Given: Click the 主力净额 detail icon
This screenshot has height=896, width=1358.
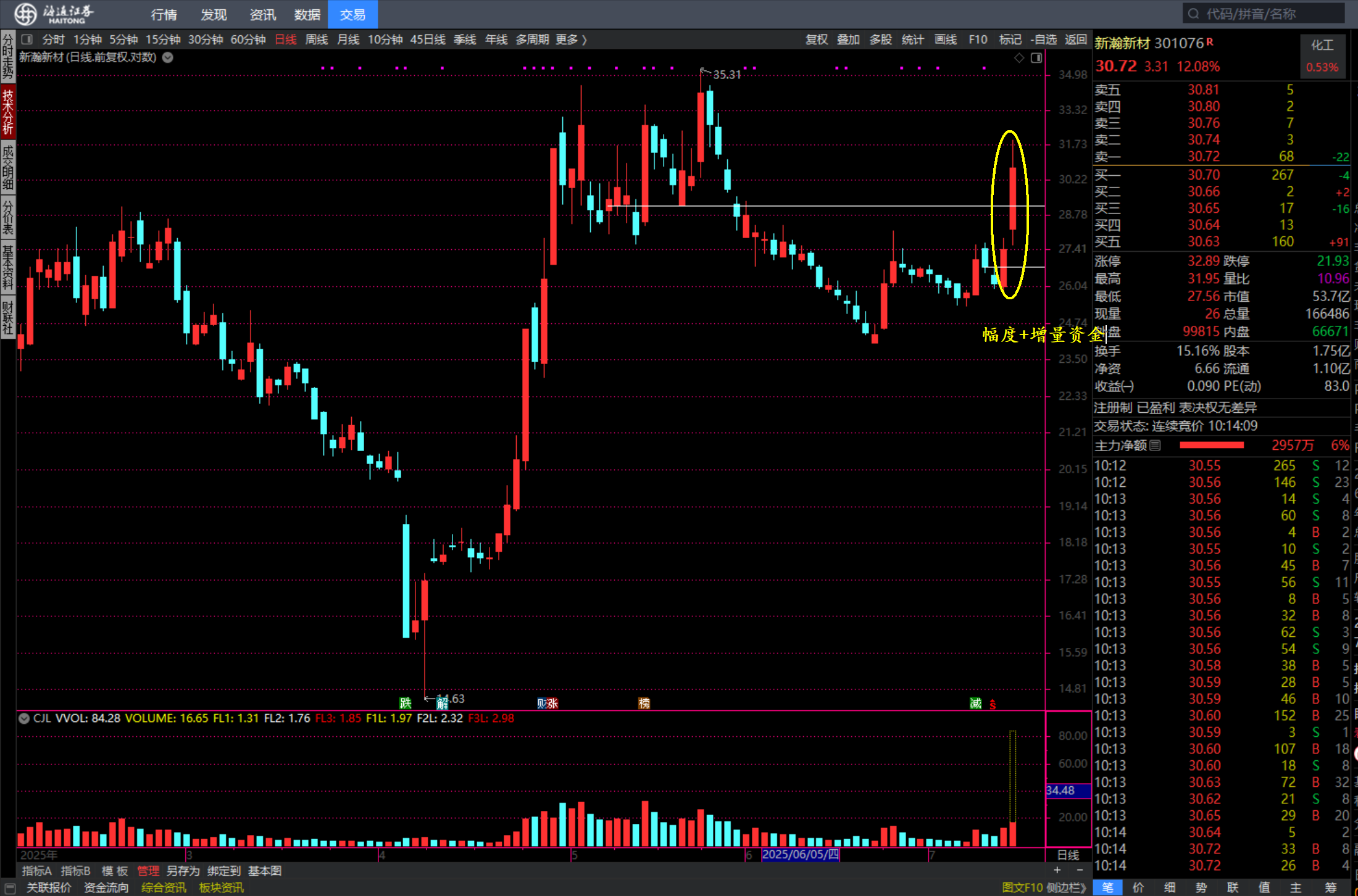Looking at the screenshot, I should coord(1156,446).
